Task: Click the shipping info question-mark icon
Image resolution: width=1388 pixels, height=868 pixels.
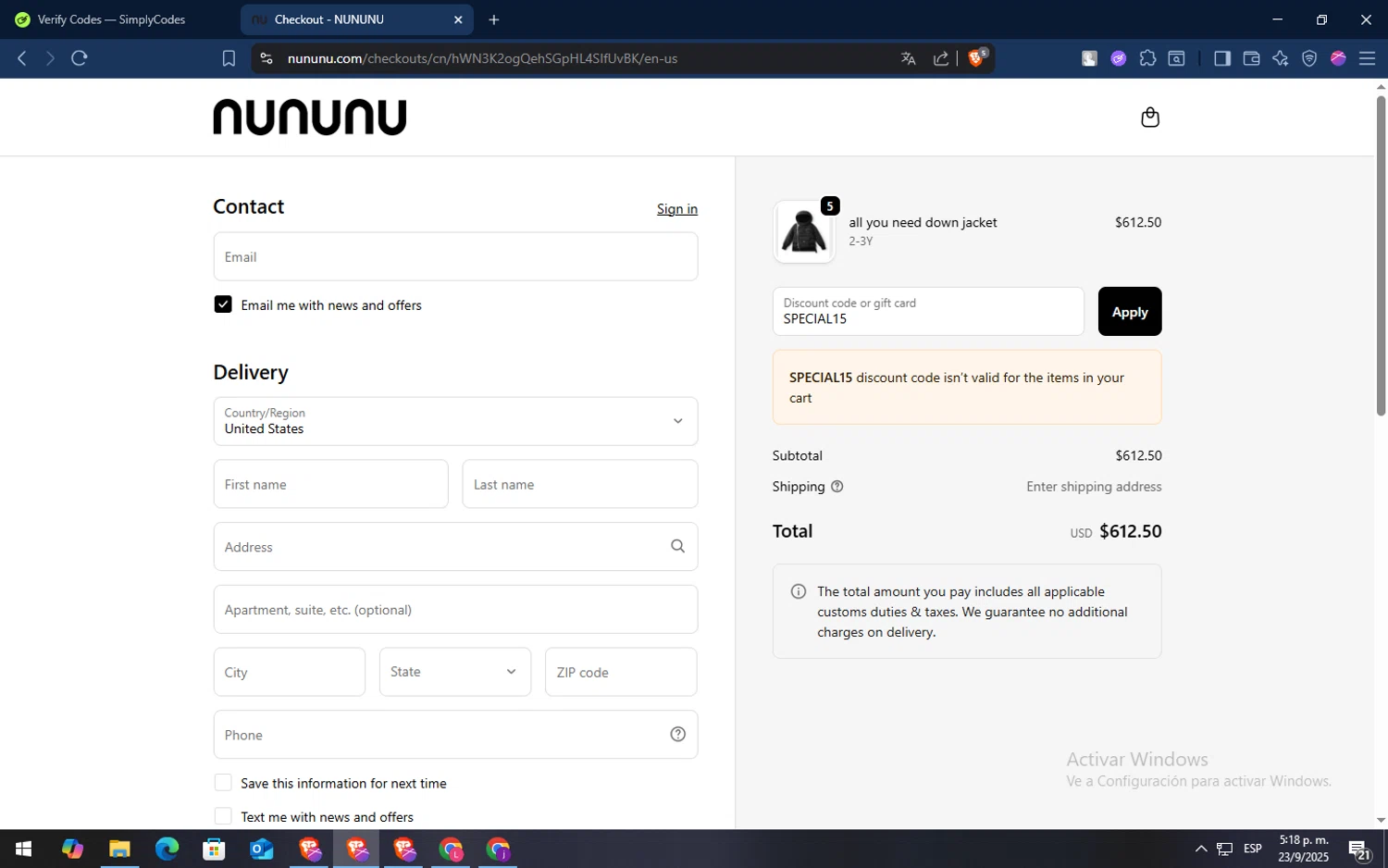Action: pos(837,487)
